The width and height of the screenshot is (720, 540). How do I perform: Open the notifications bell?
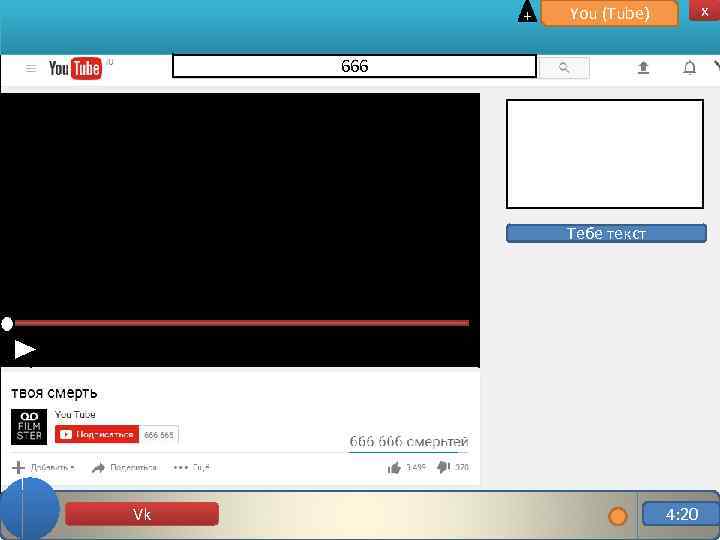point(689,68)
